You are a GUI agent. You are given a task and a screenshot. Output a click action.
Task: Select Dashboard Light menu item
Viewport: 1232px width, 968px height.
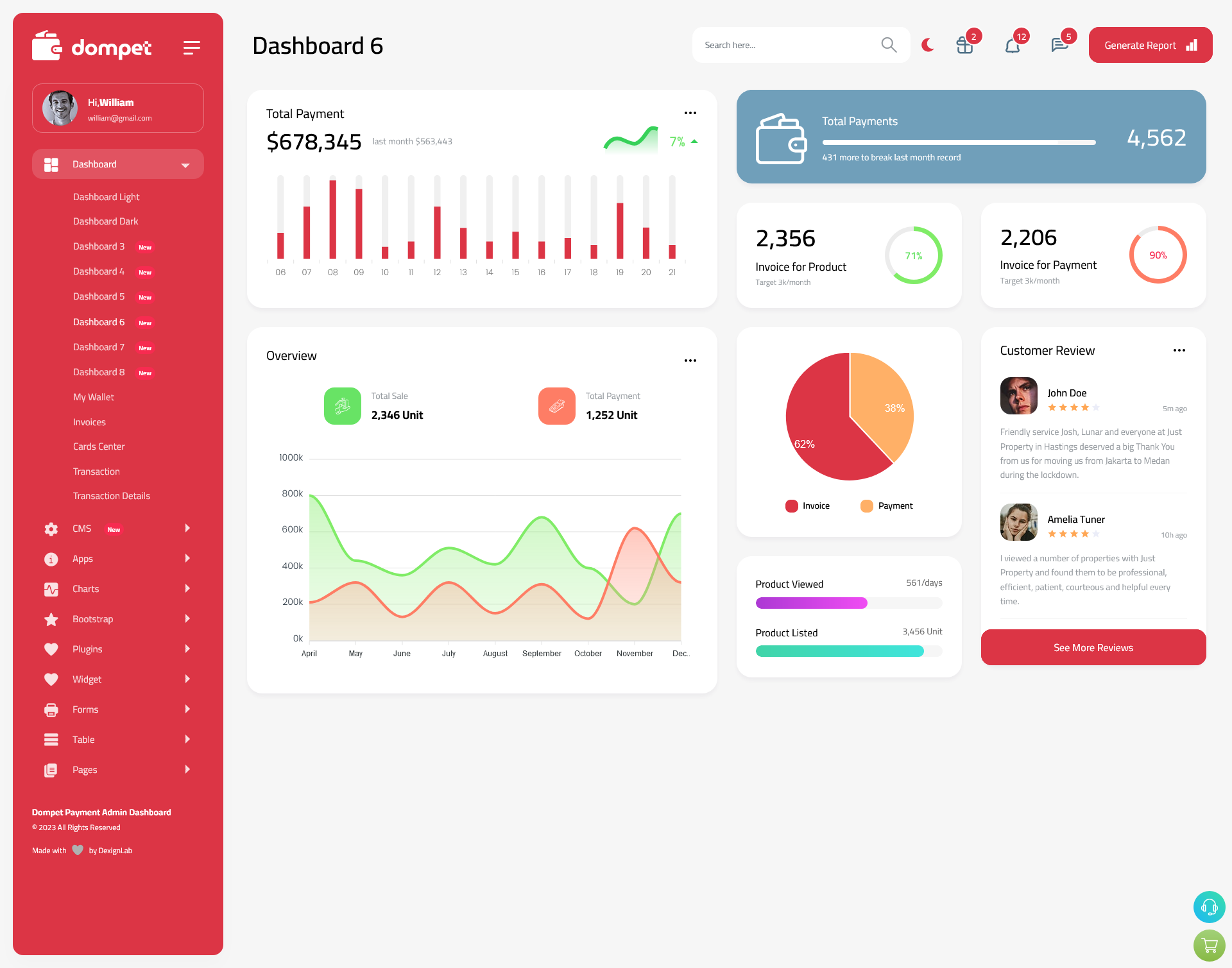105,196
